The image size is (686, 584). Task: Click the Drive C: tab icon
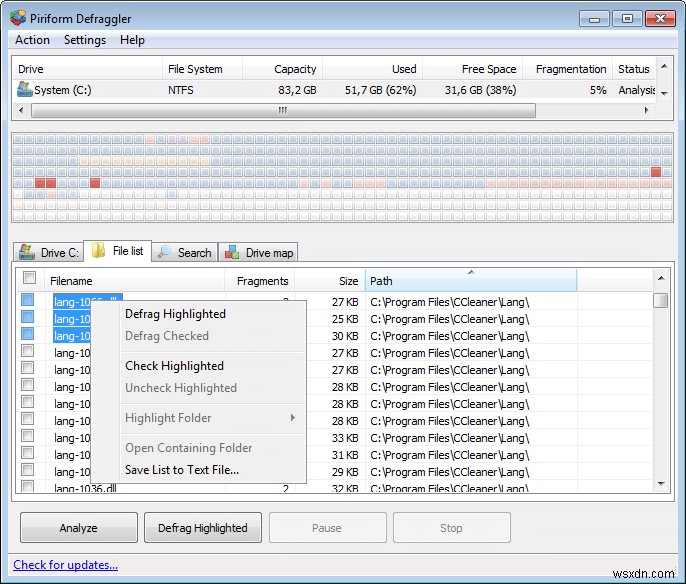click(x=27, y=253)
